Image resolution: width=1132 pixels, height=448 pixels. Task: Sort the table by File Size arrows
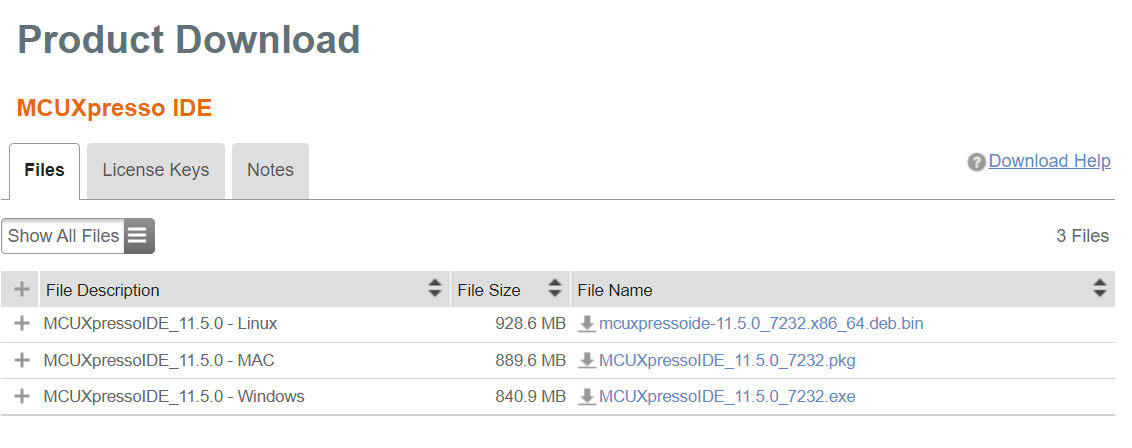[555, 289]
